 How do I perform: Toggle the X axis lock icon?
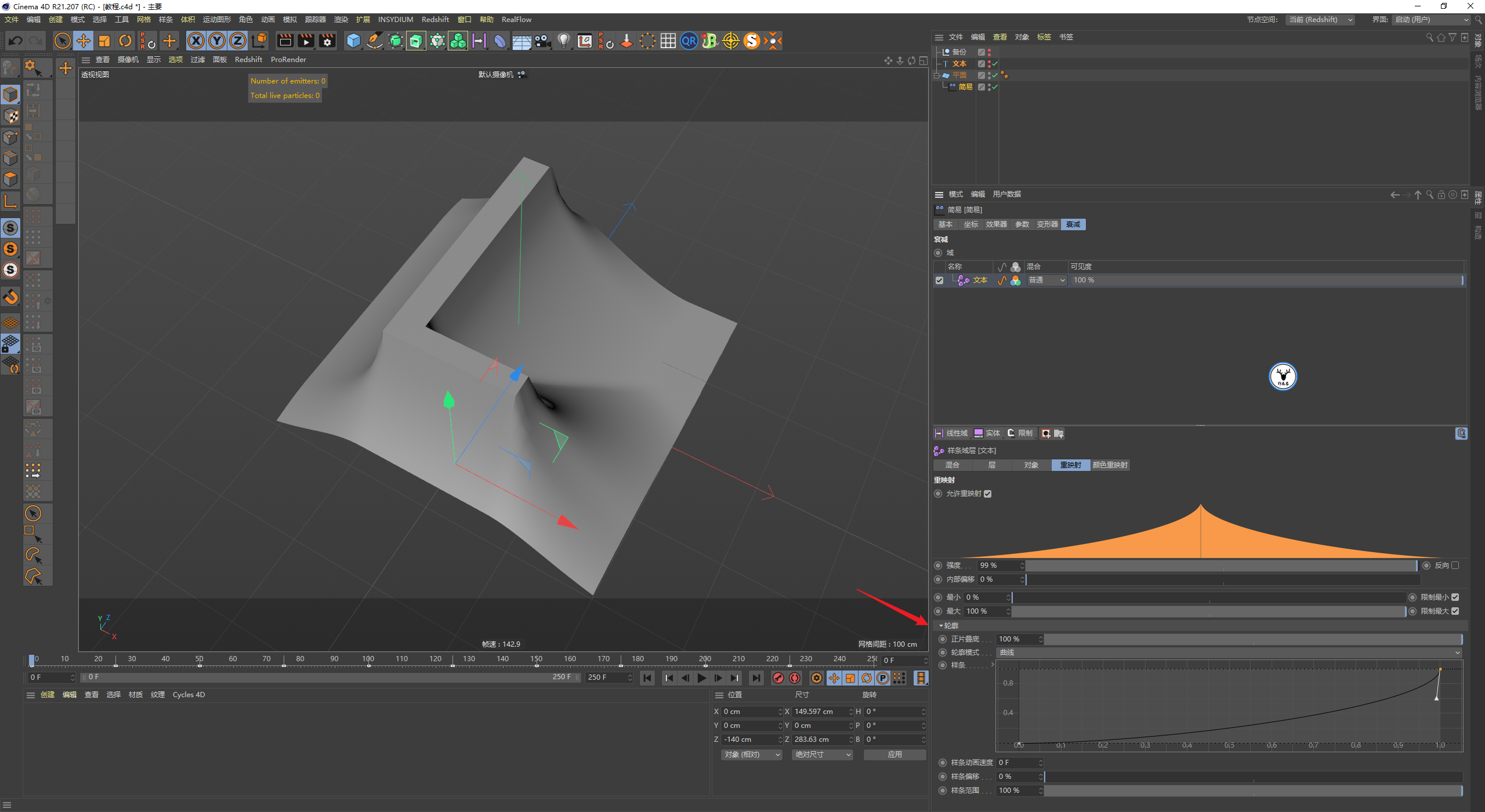(196, 41)
